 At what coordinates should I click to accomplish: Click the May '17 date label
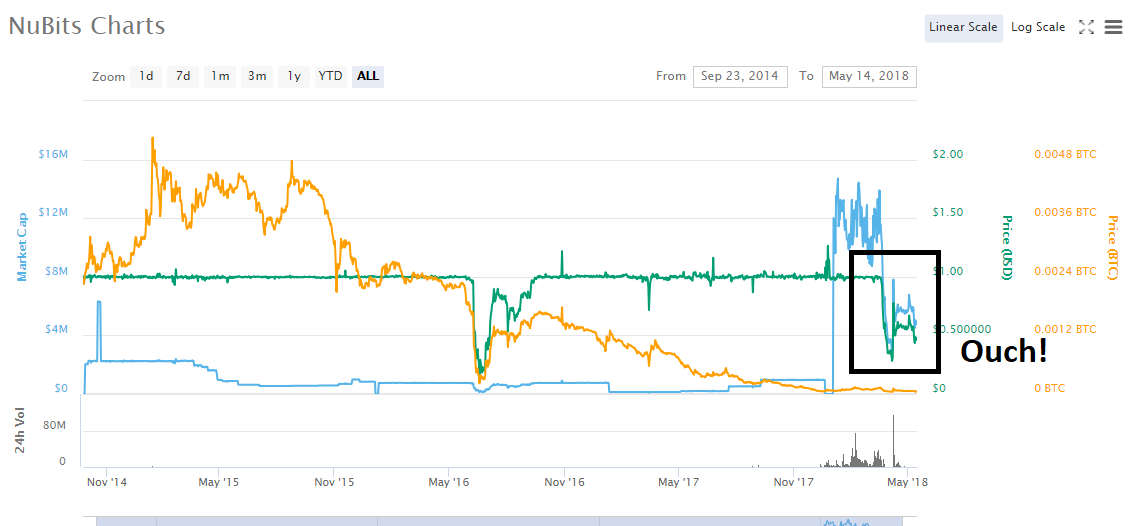[x=678, y=481]
